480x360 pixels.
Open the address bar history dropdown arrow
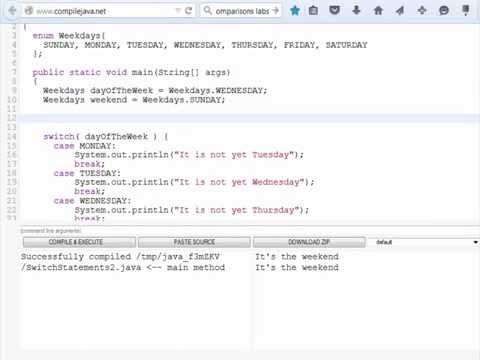pos(178,11)
